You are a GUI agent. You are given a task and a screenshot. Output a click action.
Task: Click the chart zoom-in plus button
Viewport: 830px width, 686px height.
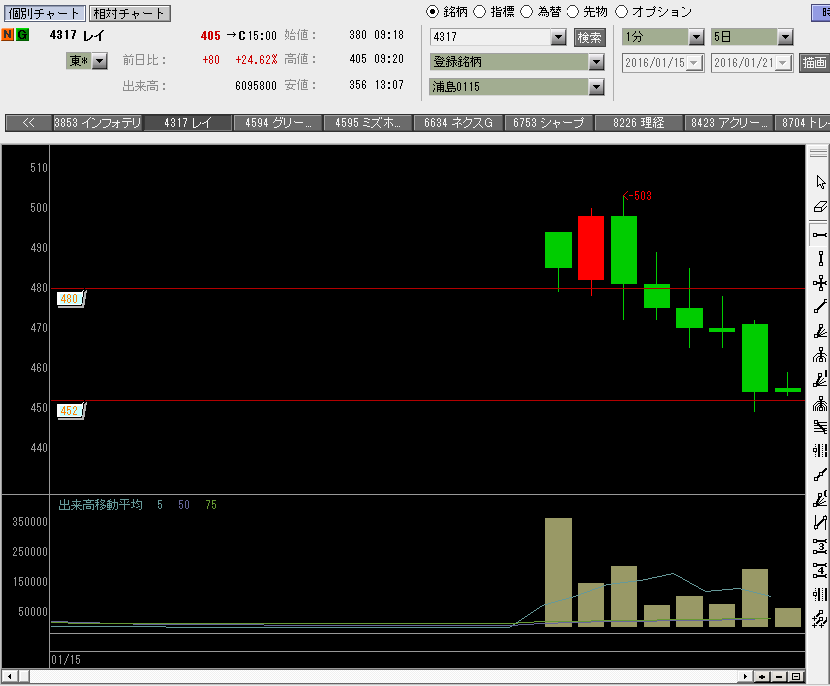(x=762, y=676)
